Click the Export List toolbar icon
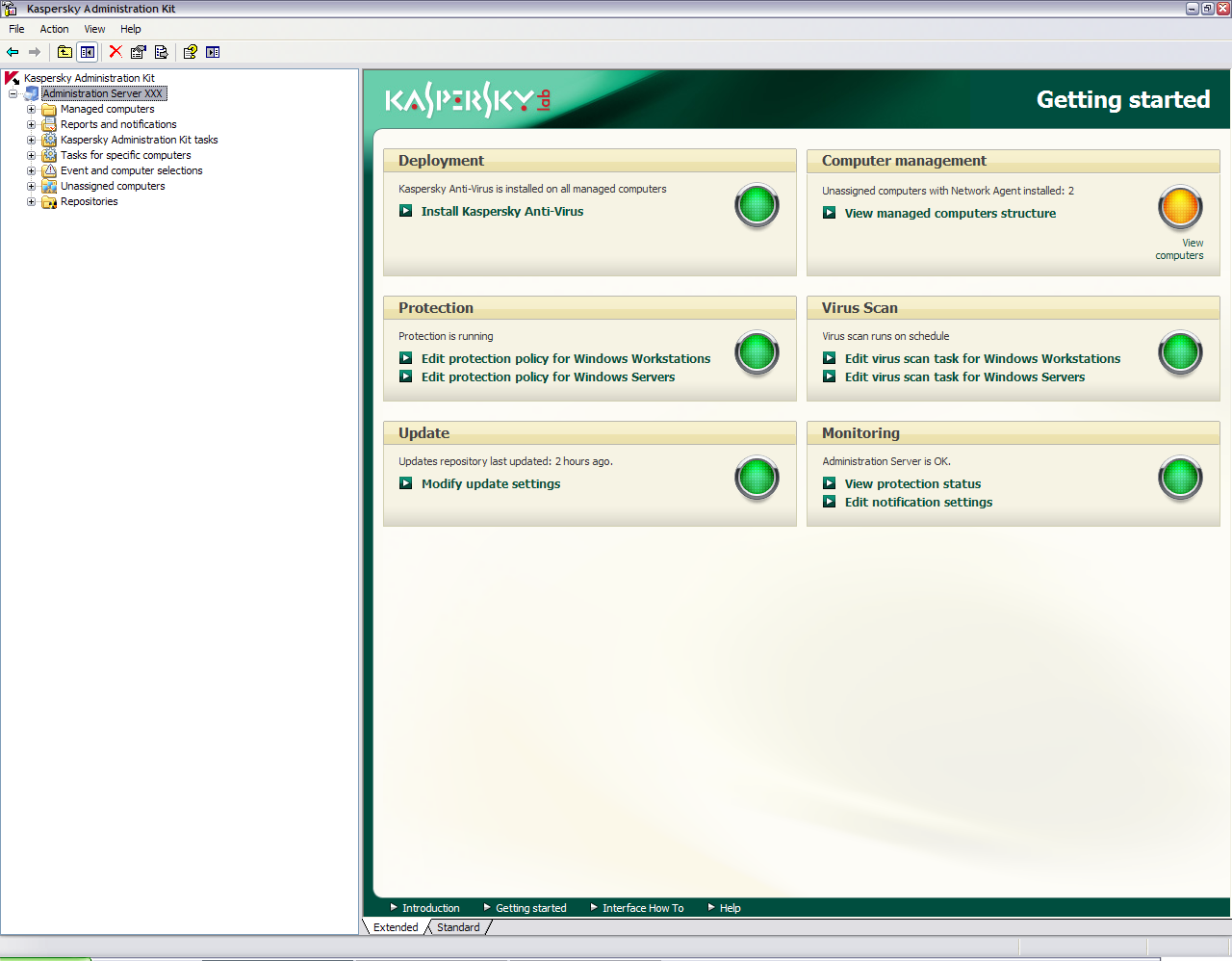 pyautogui.click(x=161, y=52)
